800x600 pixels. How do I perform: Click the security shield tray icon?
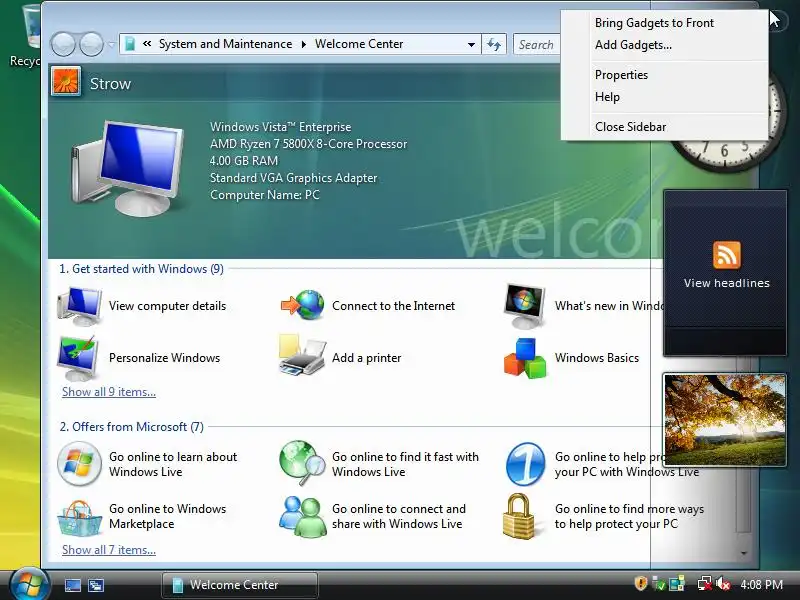point(641,583)
